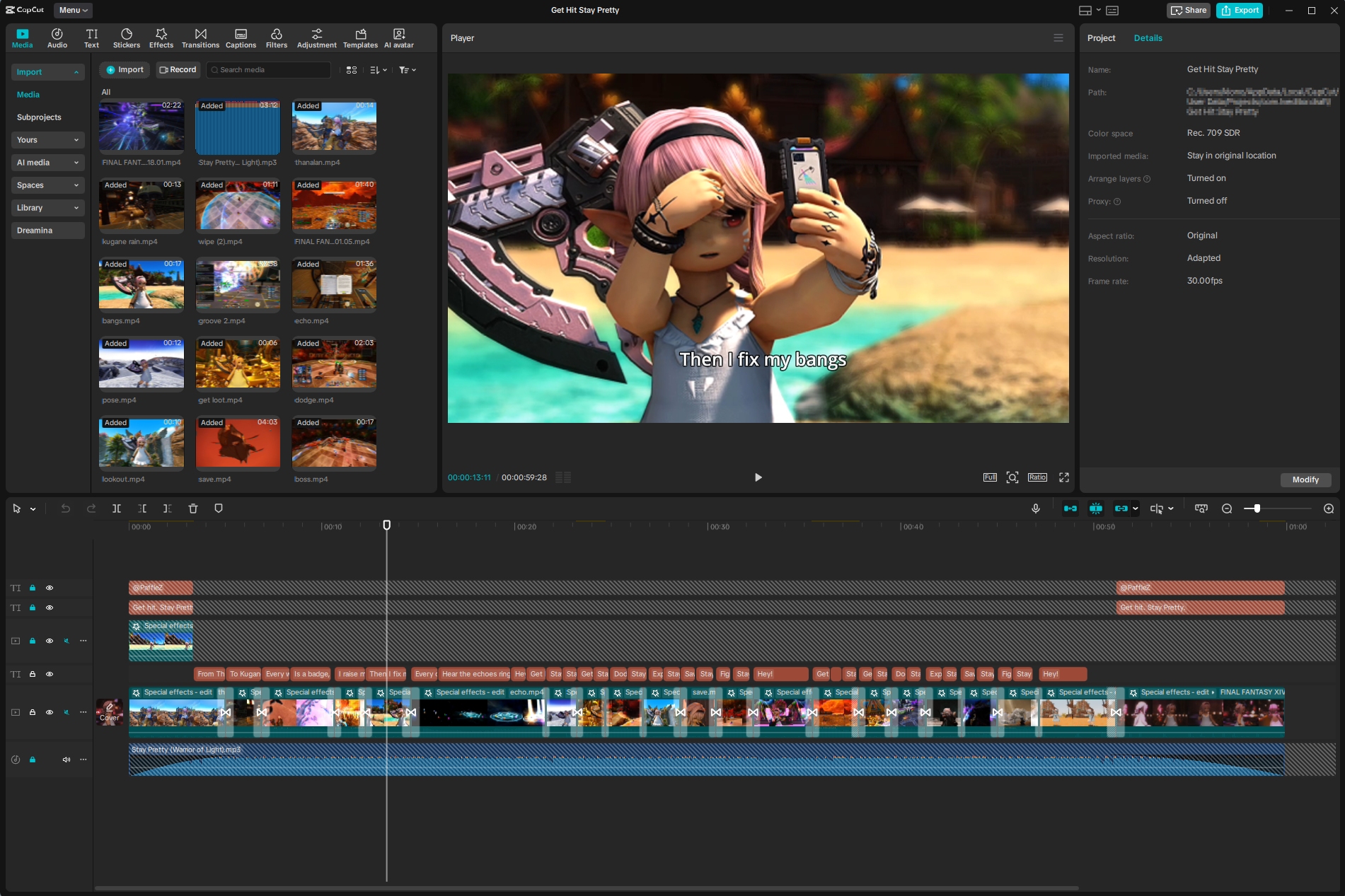Click the Export button
Viewport: 1345px width, 896px height.
click(1240, 10)
